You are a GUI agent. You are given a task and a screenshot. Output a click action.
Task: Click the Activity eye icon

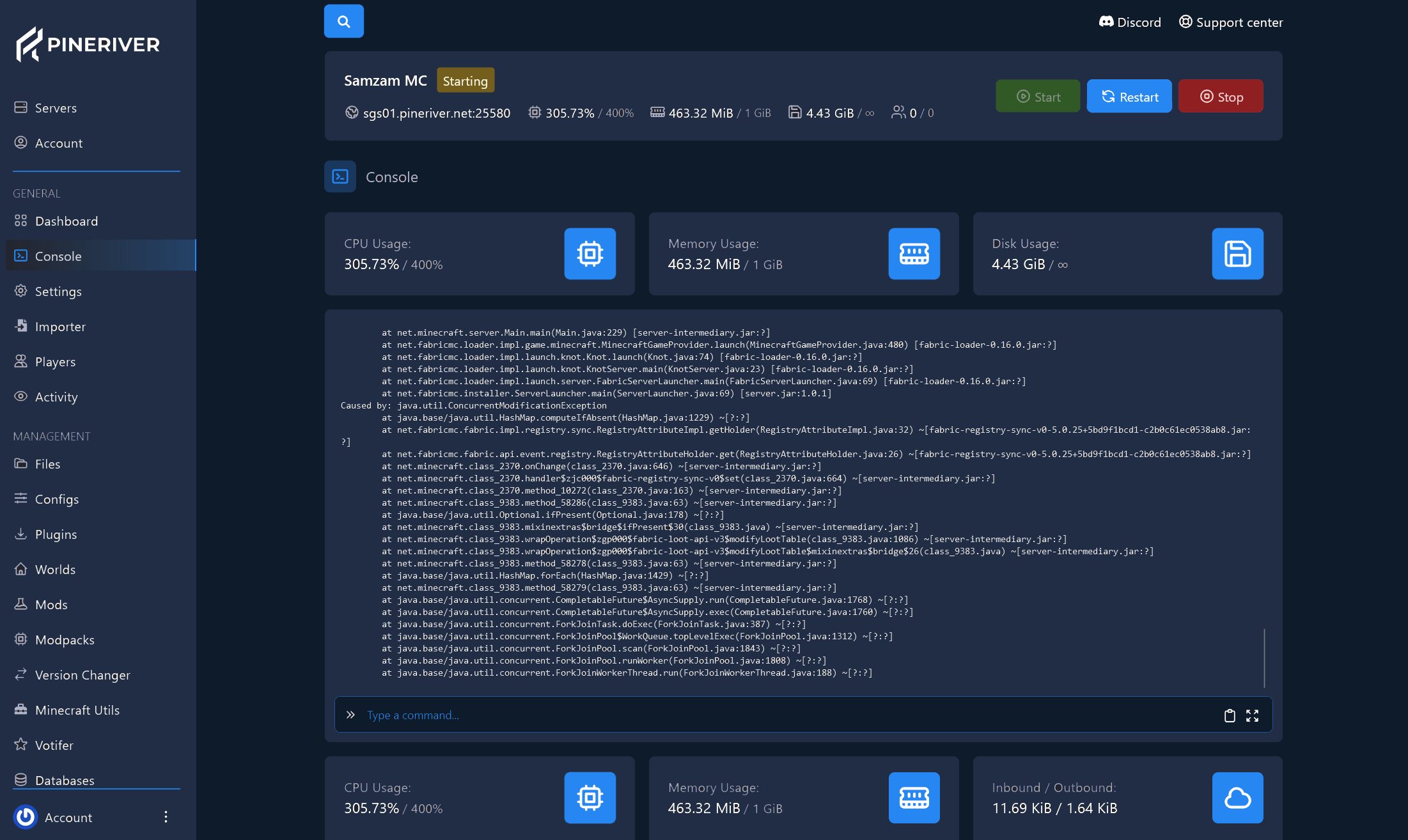(21, 396)
